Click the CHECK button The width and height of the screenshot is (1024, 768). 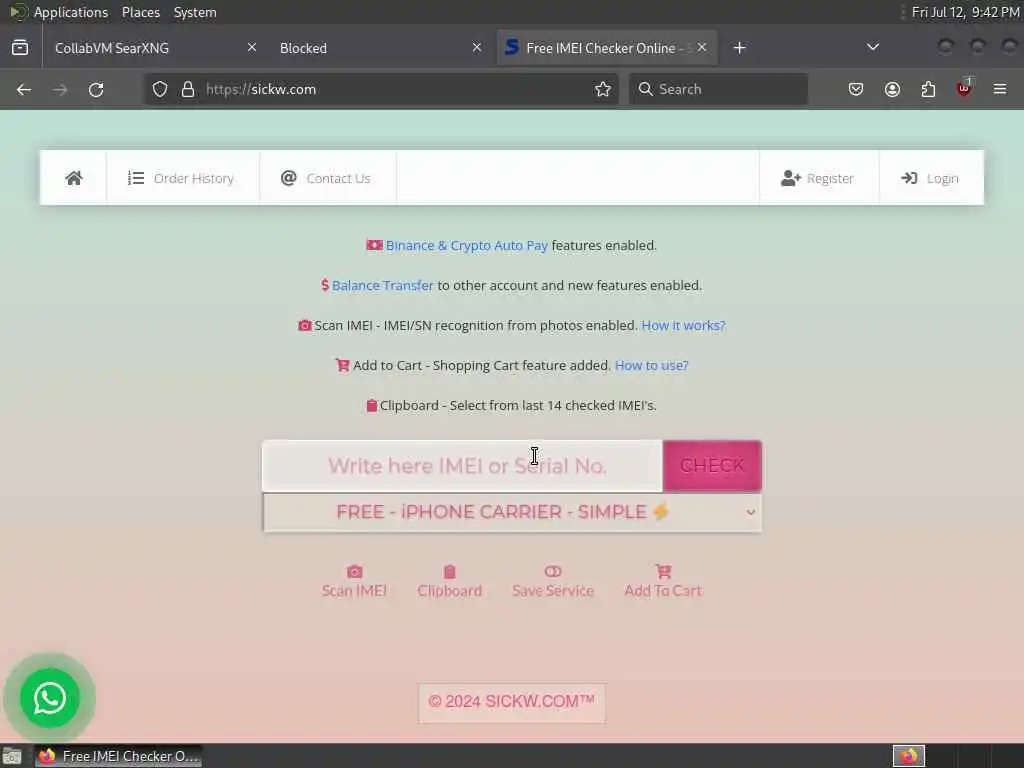pos(712,466)
